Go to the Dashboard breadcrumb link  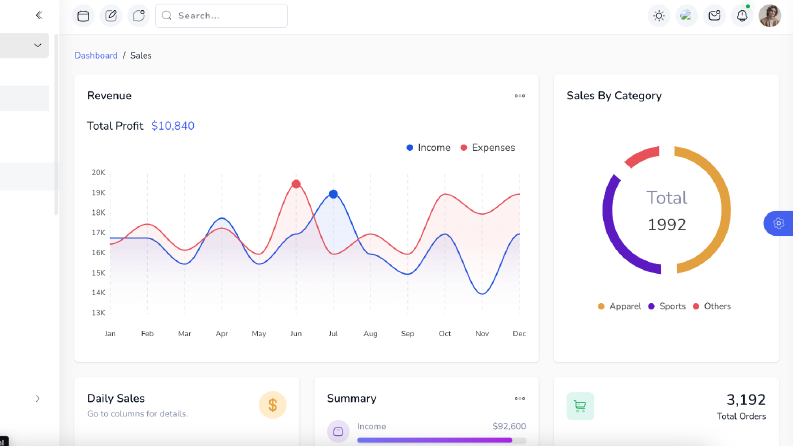[x=96, y=56]
